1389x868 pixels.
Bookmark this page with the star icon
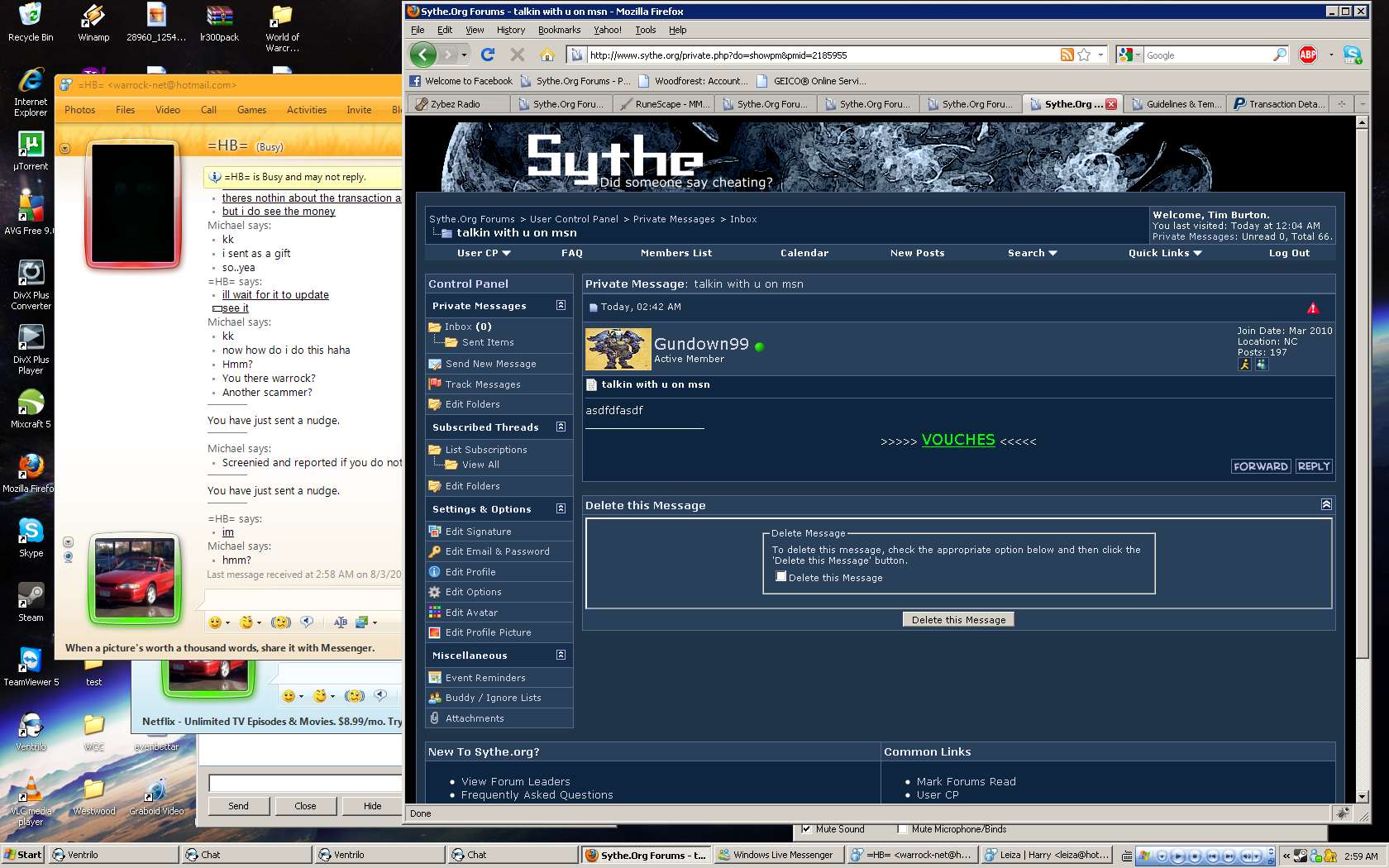point(1084,55)
